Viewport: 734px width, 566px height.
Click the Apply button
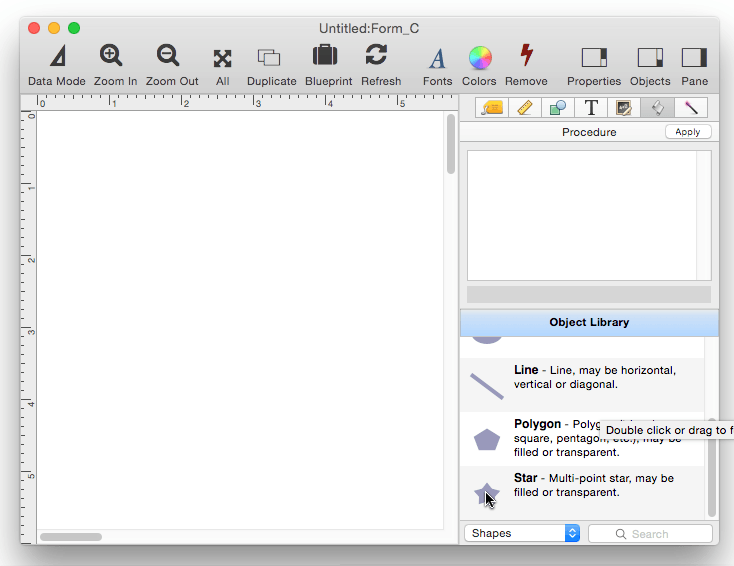point(688,132)
